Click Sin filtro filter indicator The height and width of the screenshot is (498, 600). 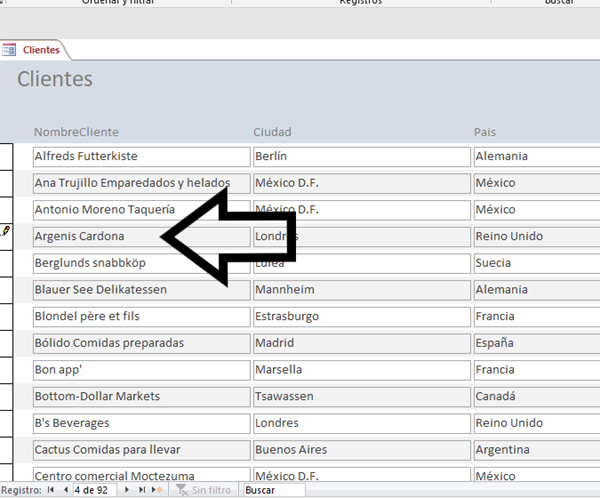tap(203, 490)
